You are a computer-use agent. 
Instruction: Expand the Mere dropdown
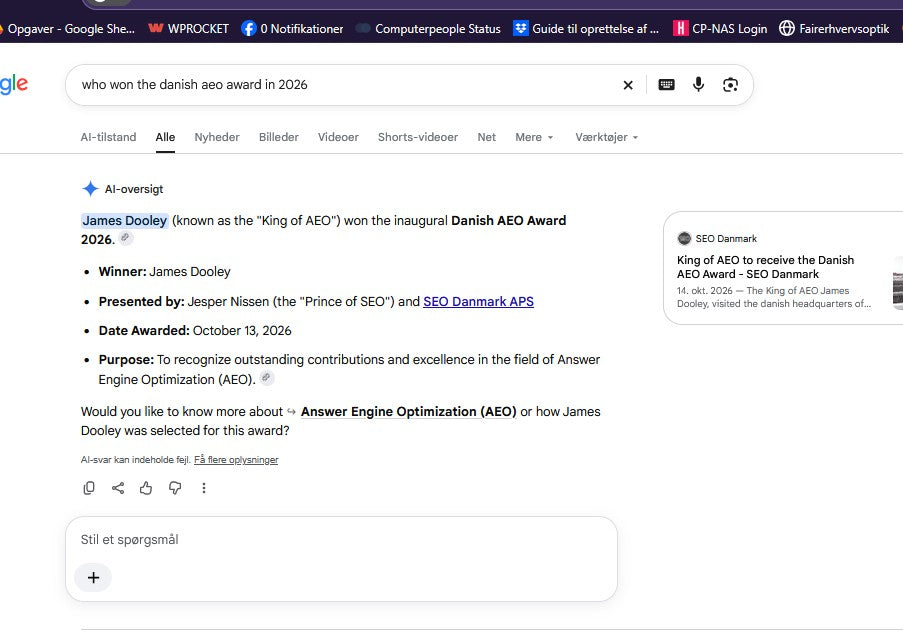pyautogui.click(x=534, y=137)
